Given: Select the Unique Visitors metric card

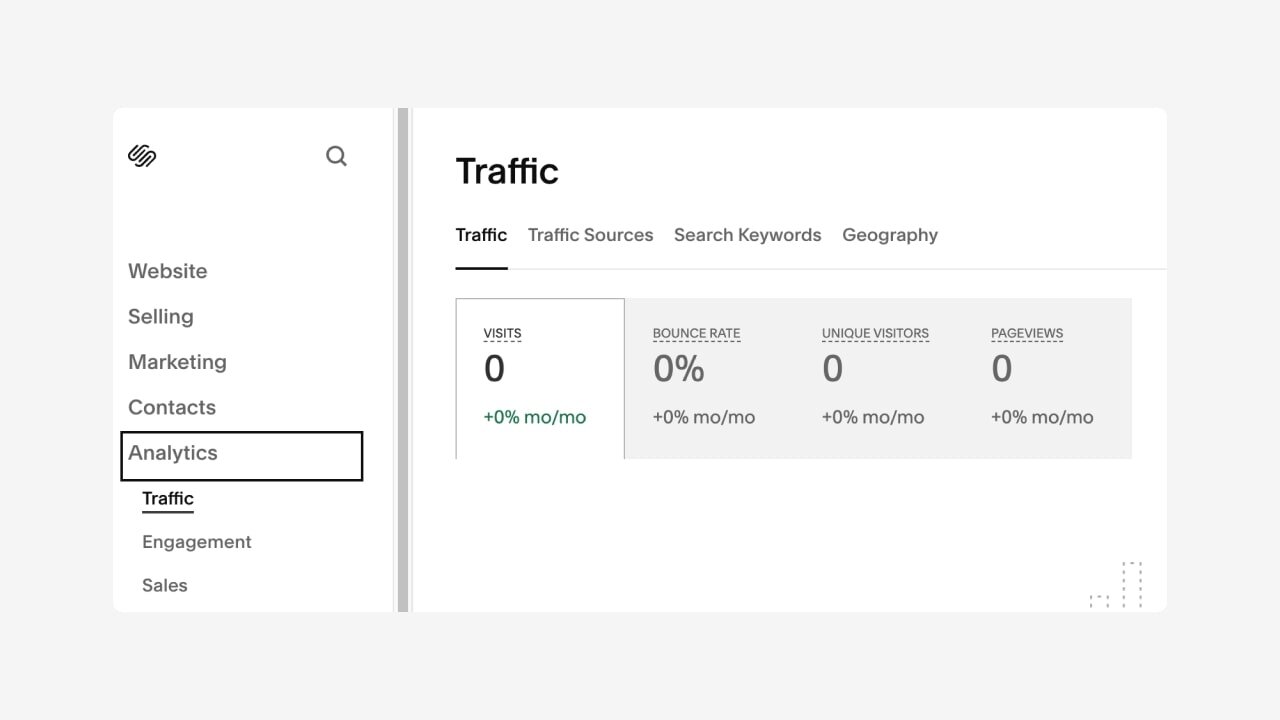Looking at the screenshot, I should (x=878, y=379).
